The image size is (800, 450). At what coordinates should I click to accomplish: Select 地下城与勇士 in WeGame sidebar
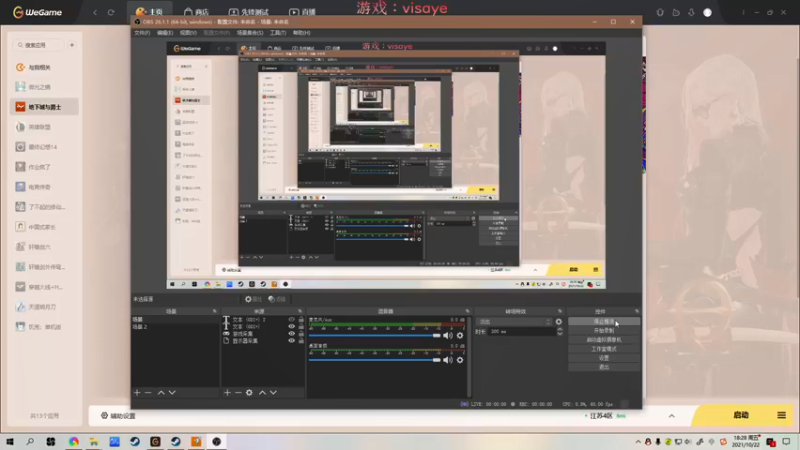[44, 107]
